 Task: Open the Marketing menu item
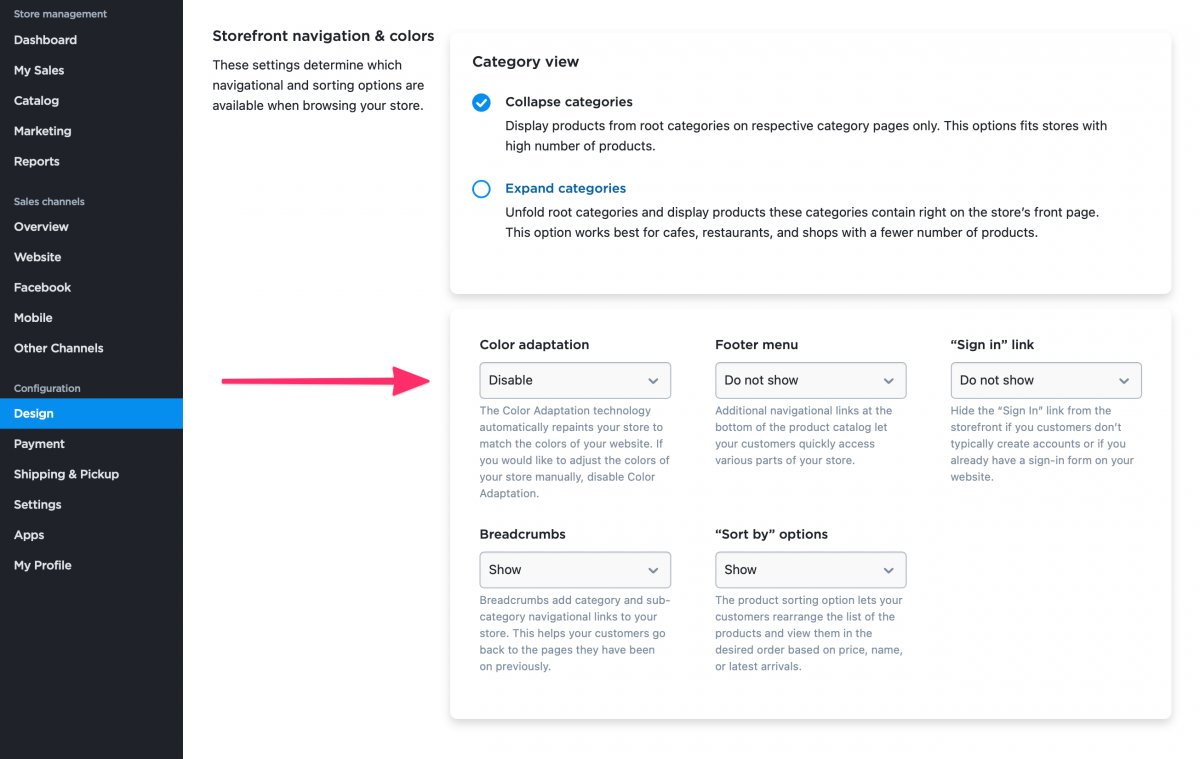pyautogui.click(x=42, y=131)
